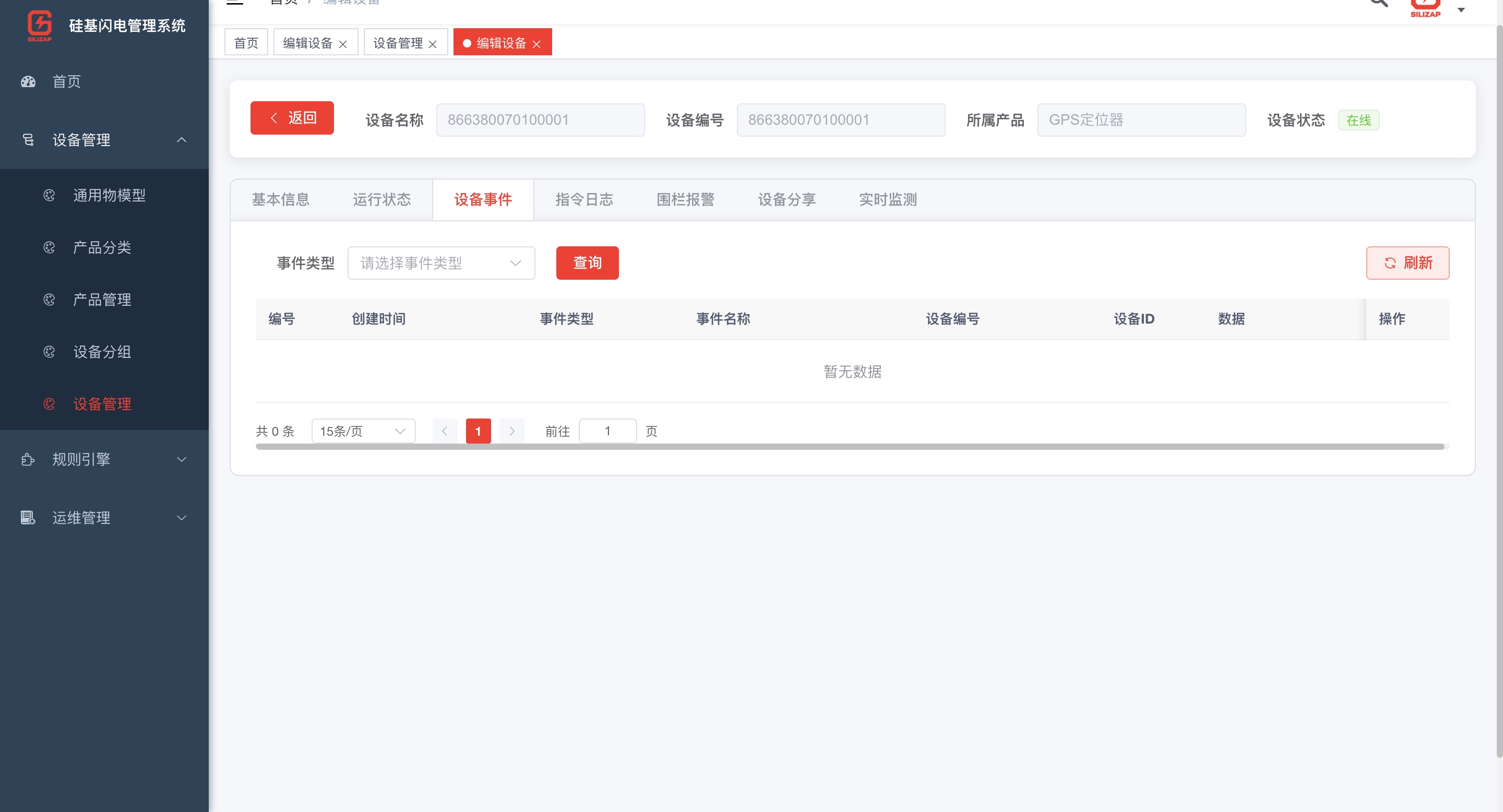Image resolution: width=1503 pixels, height=812 pixels.
Task: Expand the 规则引擎 menu chevron
Action: pos(182,460)
